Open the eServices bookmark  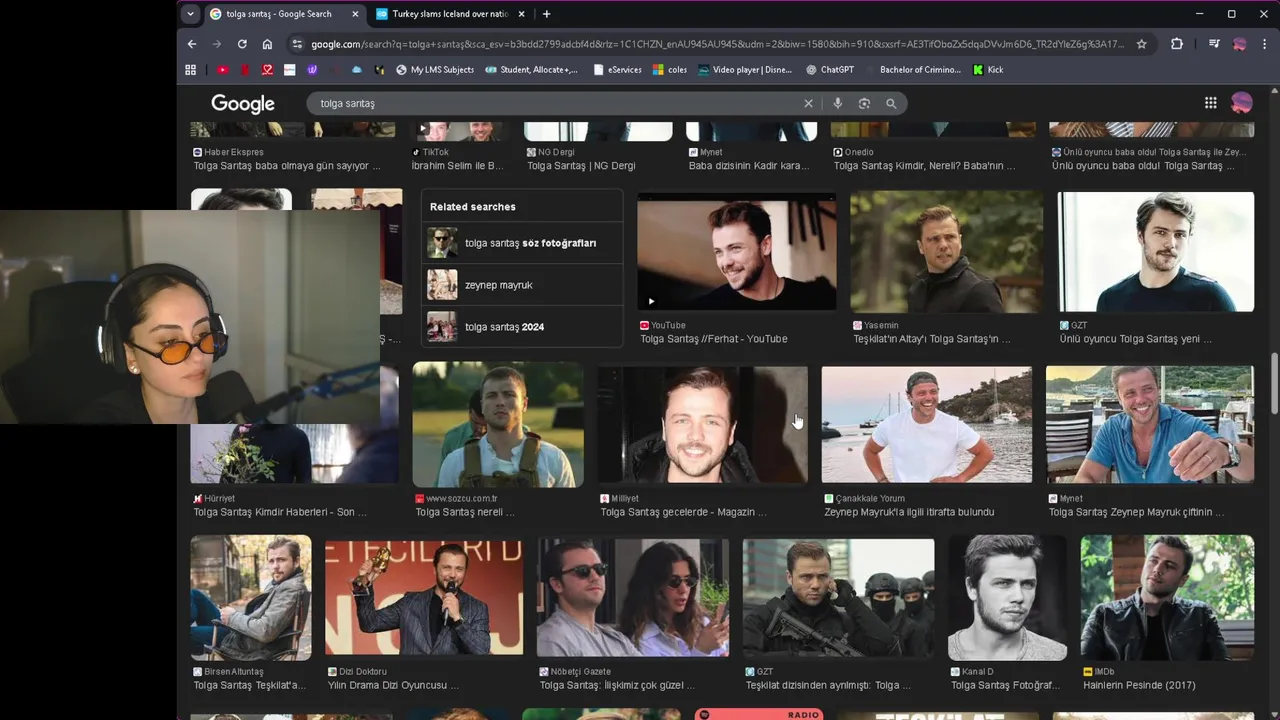coord(617,70)
